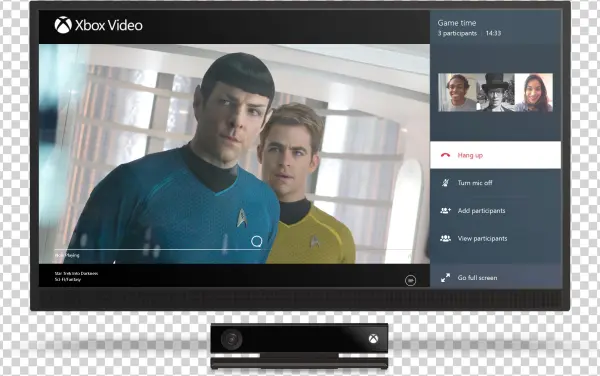The width and height of the screenshot is (600, 376).
Task: Click the Go full screen arrows icon
Action: (445, 278)
